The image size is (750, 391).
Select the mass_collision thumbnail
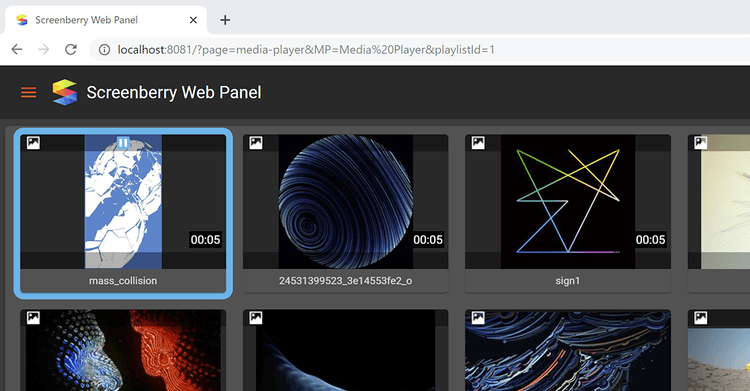[123, 201]
